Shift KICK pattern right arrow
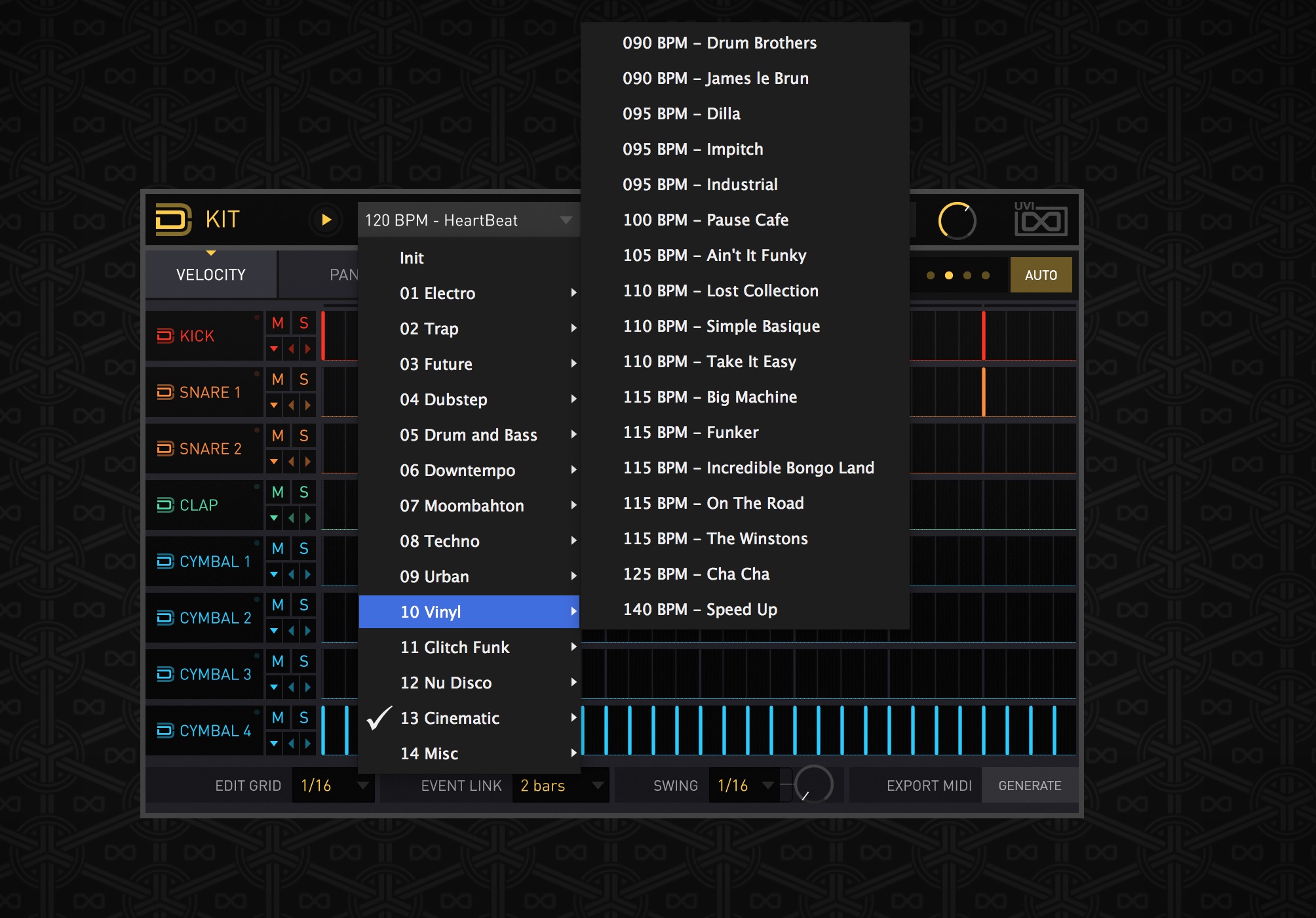This screenshot has height=918, width=1316. (x=307, y=349)
